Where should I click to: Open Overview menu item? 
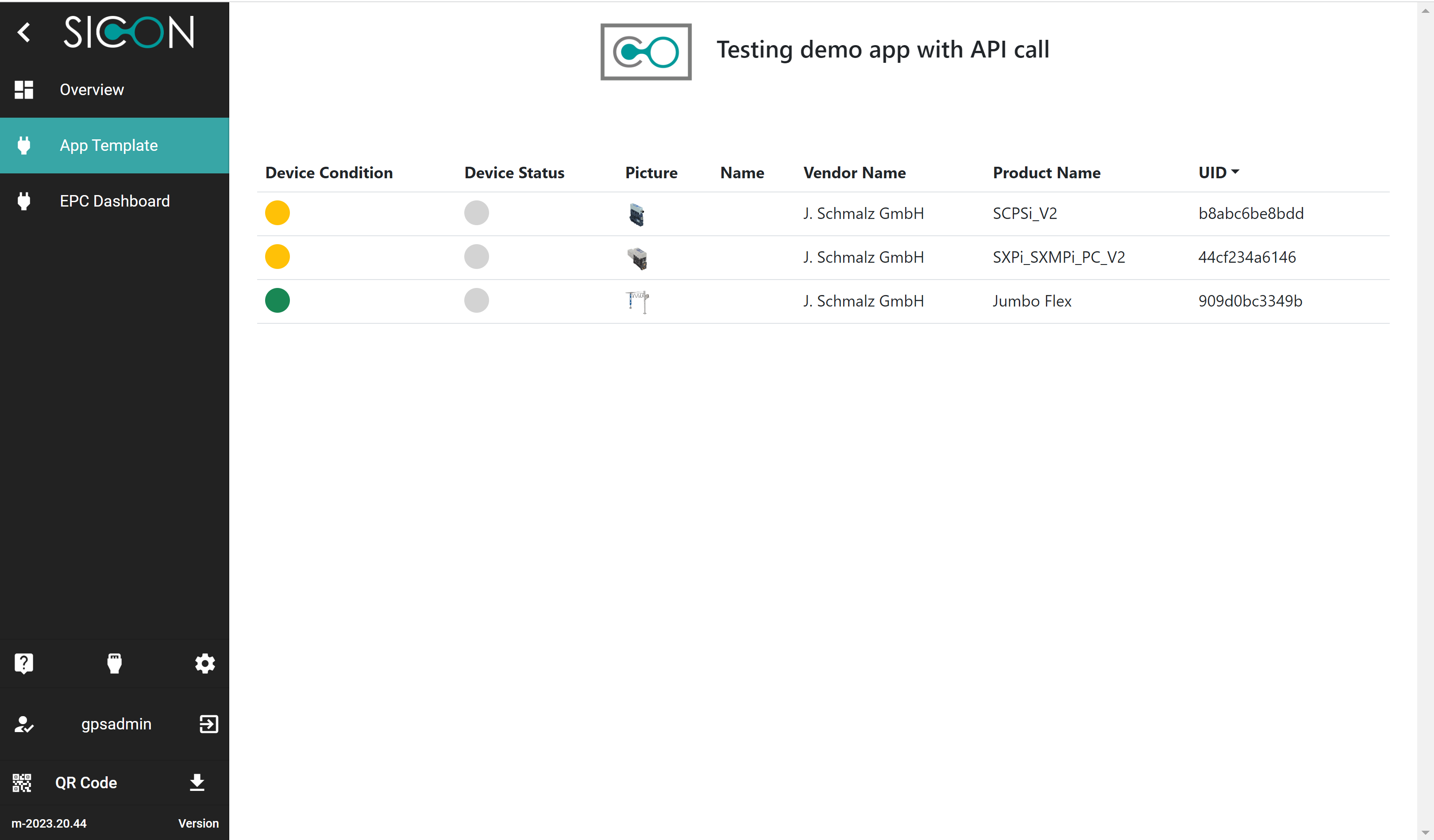(x=91, y=90)
